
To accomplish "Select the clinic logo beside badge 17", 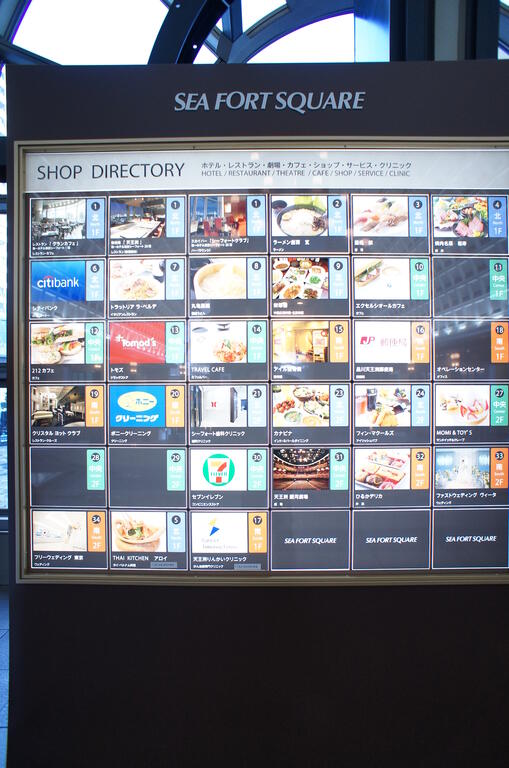I will click(x=219, y=532).
